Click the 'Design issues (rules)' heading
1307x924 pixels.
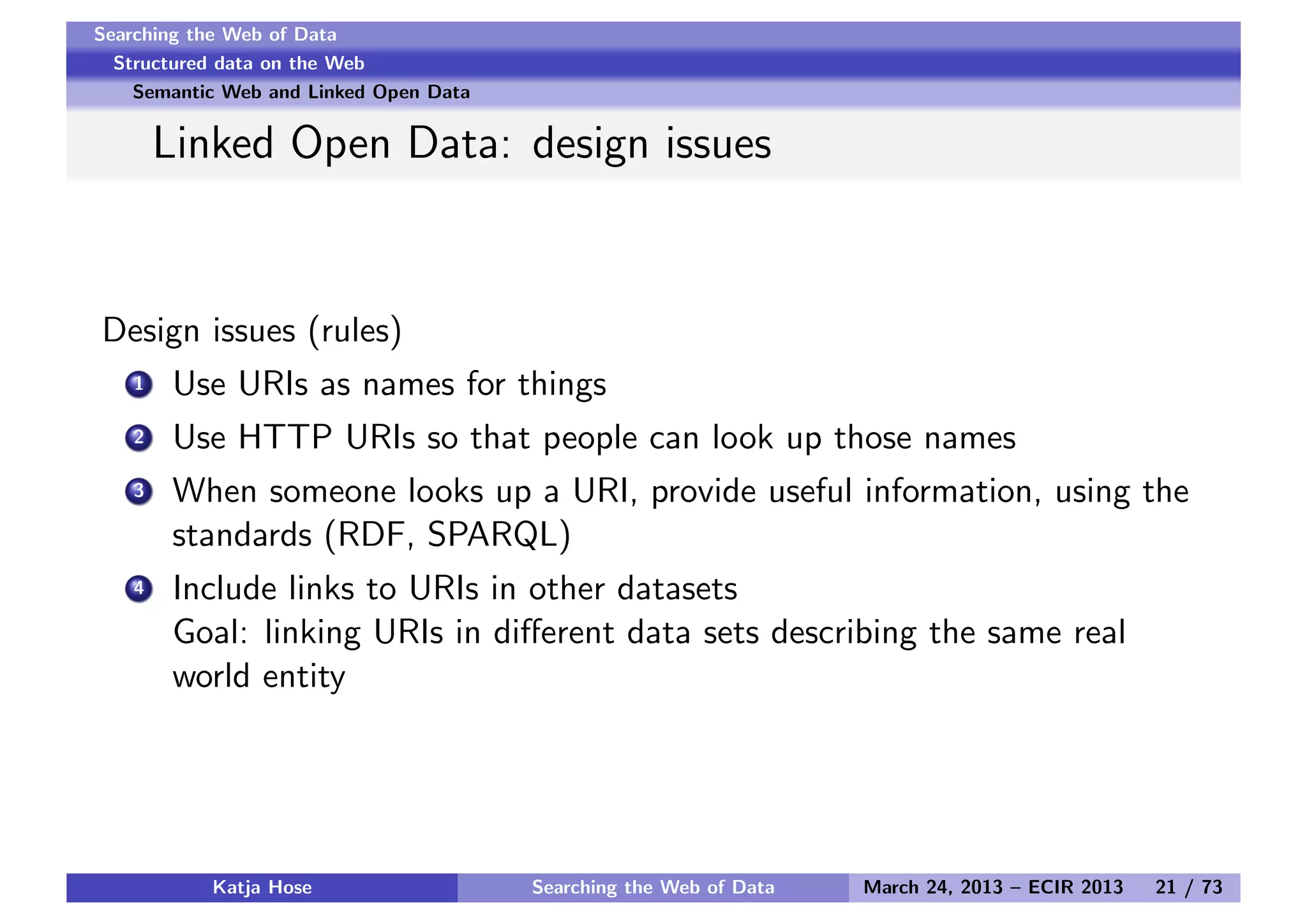[252, 331]
